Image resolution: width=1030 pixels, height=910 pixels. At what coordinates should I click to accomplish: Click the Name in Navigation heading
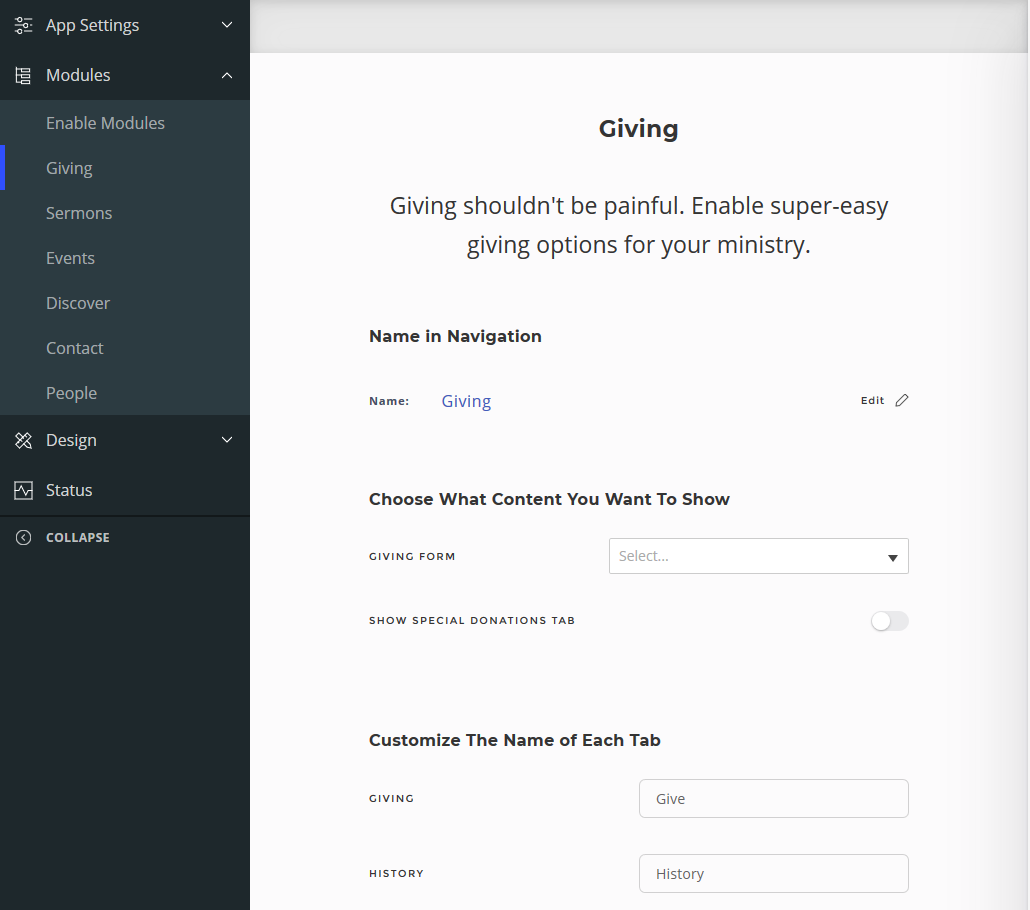[455, 336]
